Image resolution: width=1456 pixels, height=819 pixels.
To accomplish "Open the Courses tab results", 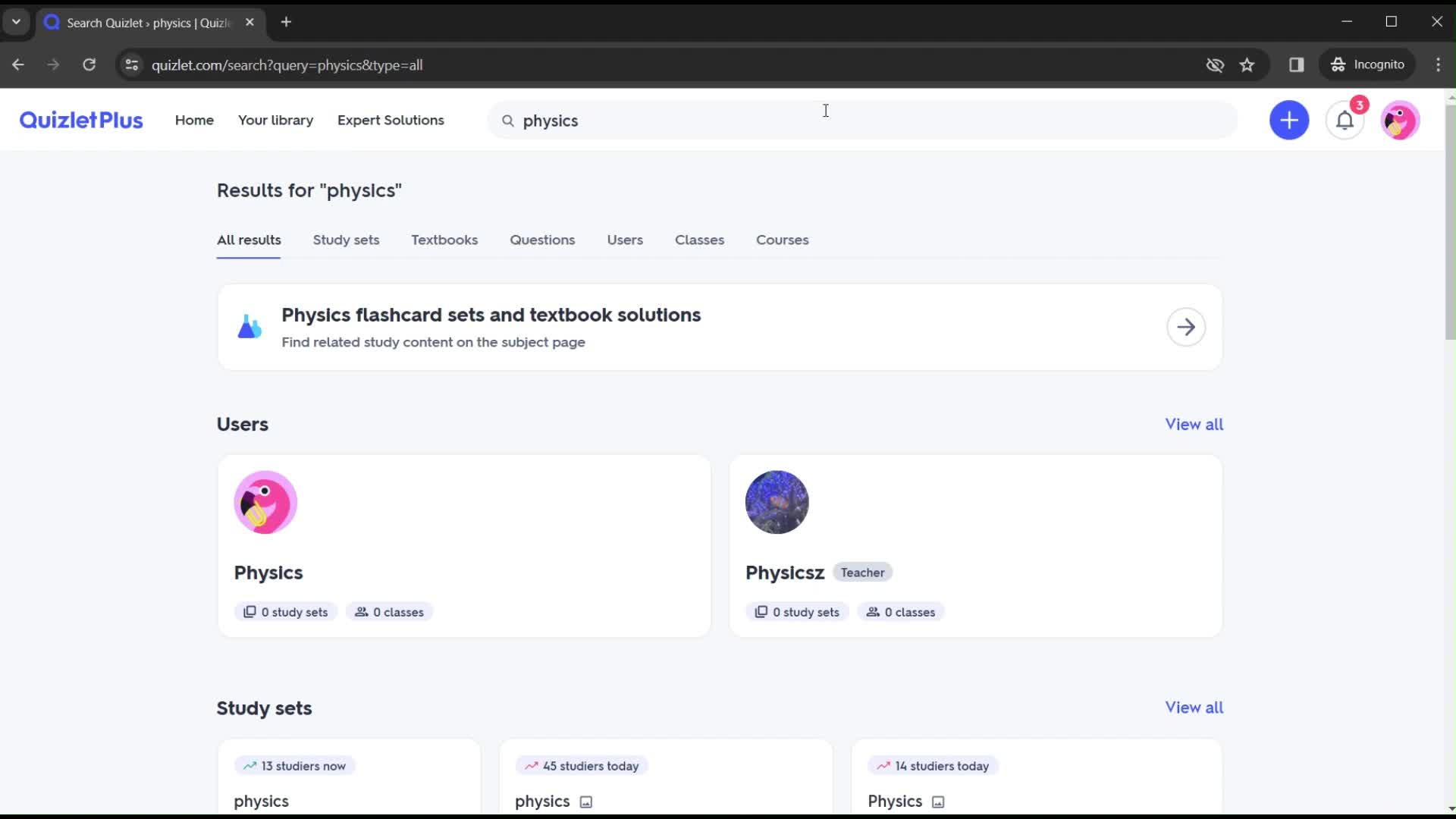I will [782, 239].
